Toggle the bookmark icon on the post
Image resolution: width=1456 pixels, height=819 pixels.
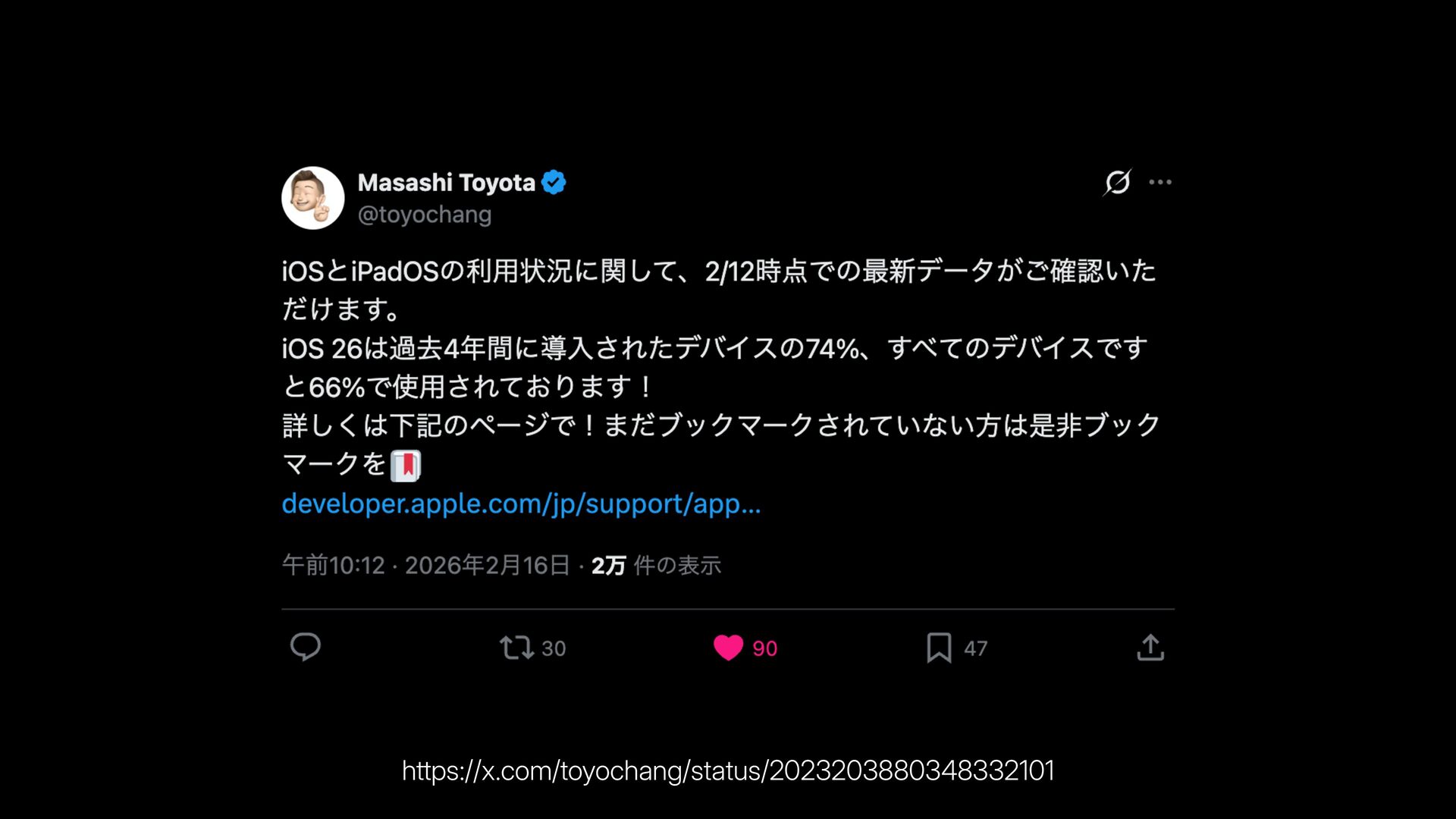[x=939, y=648]
